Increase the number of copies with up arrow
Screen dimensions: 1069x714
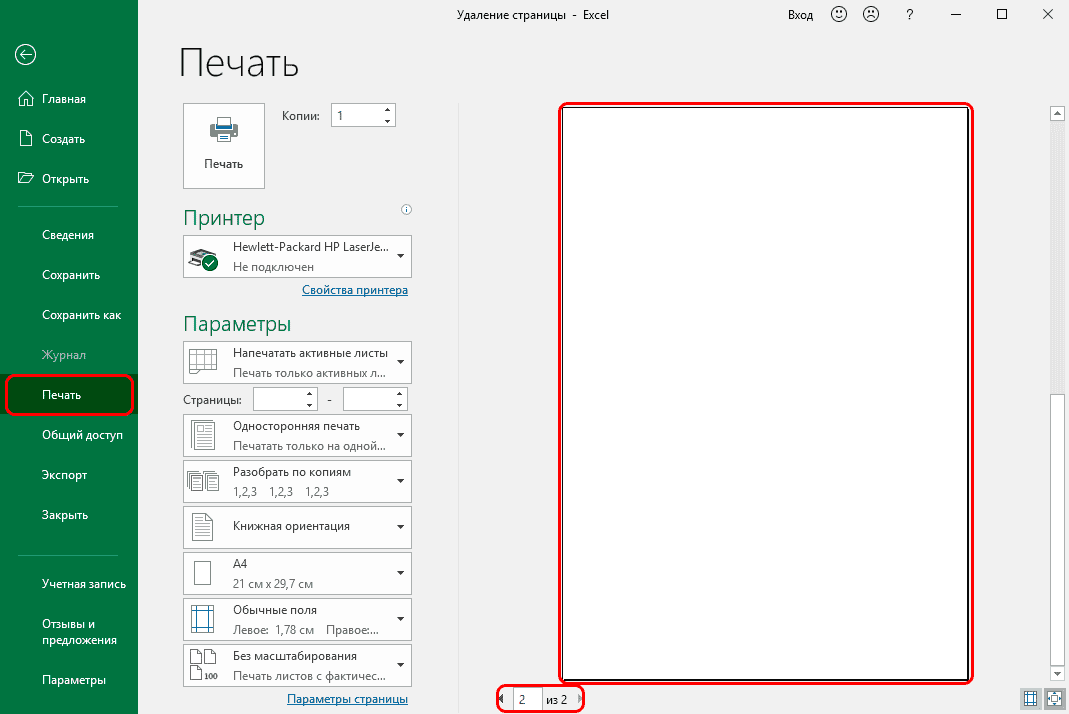coord(387,109)
